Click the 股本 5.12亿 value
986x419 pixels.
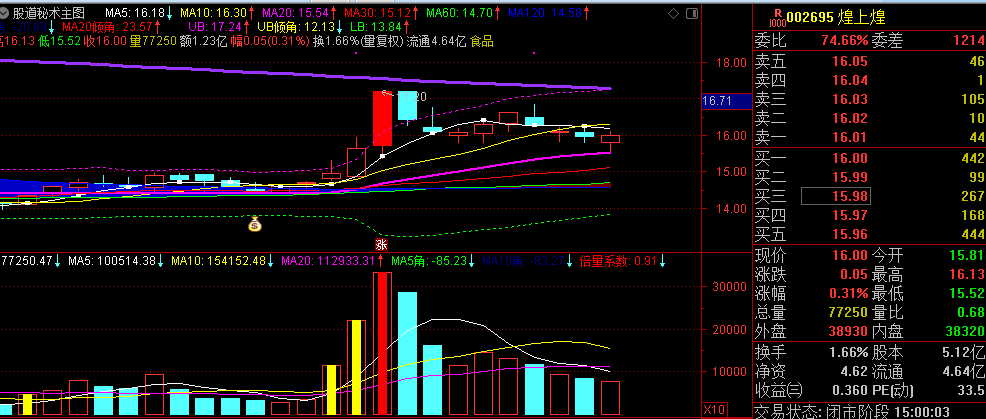click(965, 352)
